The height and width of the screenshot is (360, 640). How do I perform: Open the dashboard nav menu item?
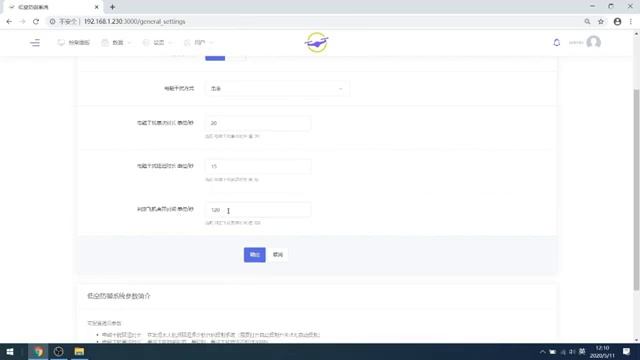coord(73,42)
